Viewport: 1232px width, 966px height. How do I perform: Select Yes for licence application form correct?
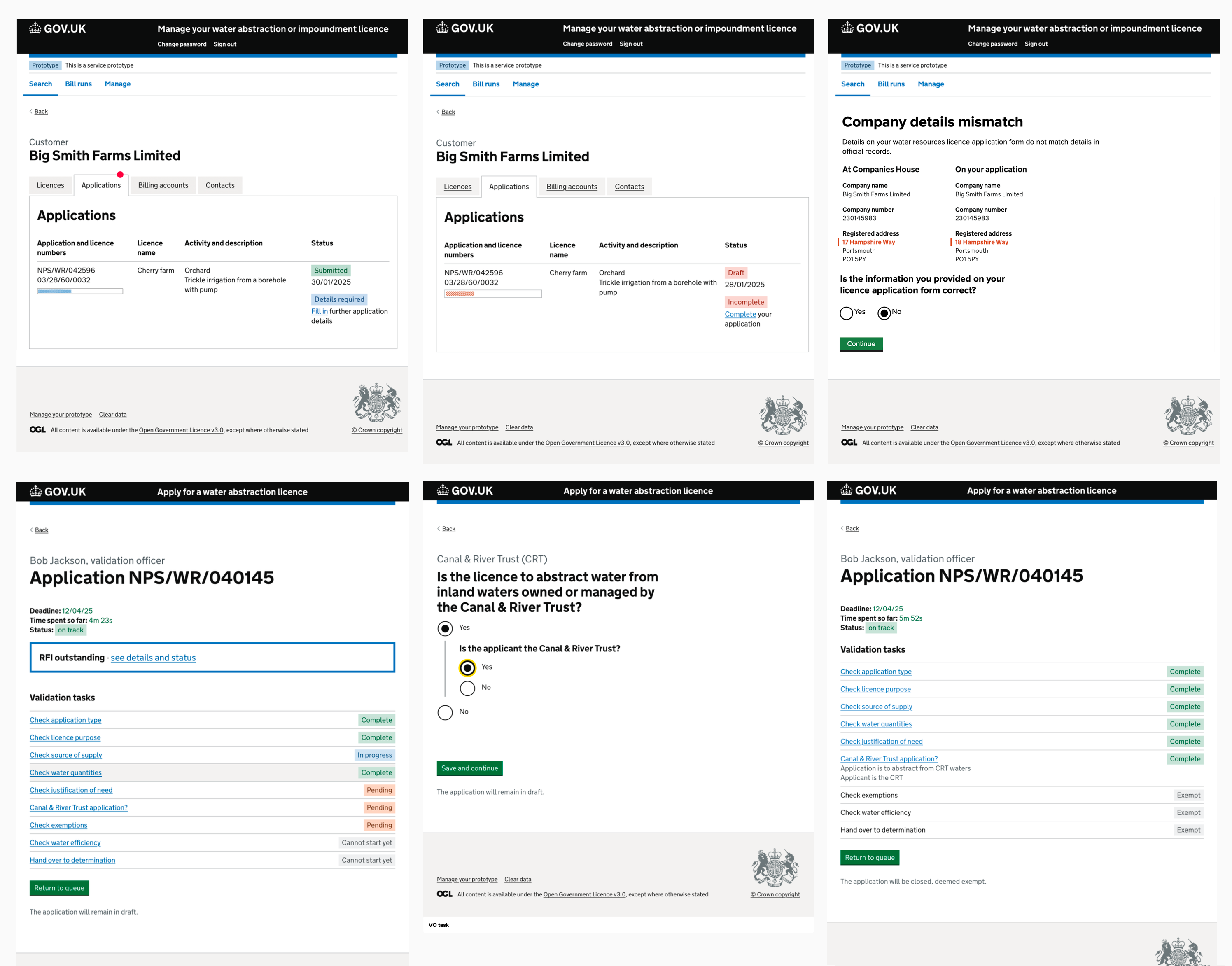pyautogui.click(x=846, y=313)
